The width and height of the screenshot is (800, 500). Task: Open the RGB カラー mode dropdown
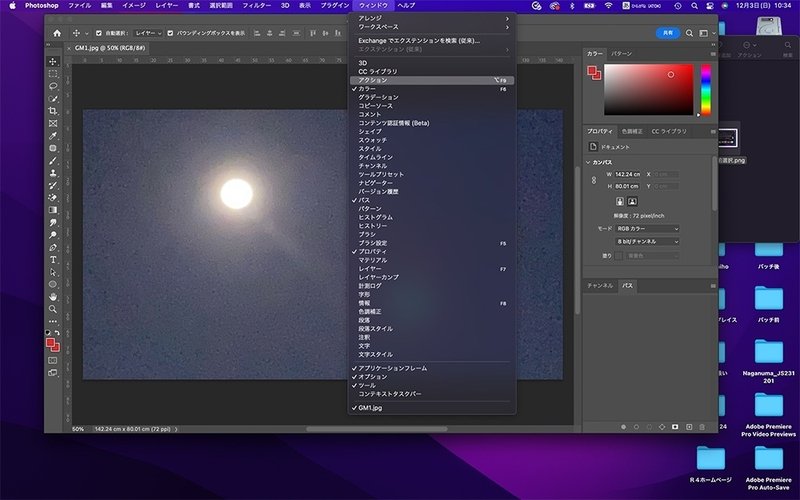click(x=647, y=229)
